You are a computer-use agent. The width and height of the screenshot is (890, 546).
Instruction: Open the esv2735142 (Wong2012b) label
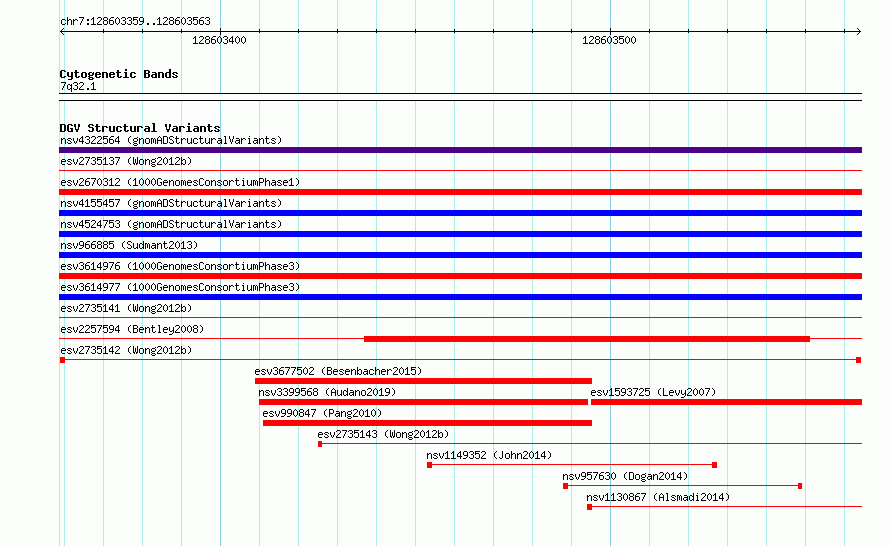(x=126, y=350)
